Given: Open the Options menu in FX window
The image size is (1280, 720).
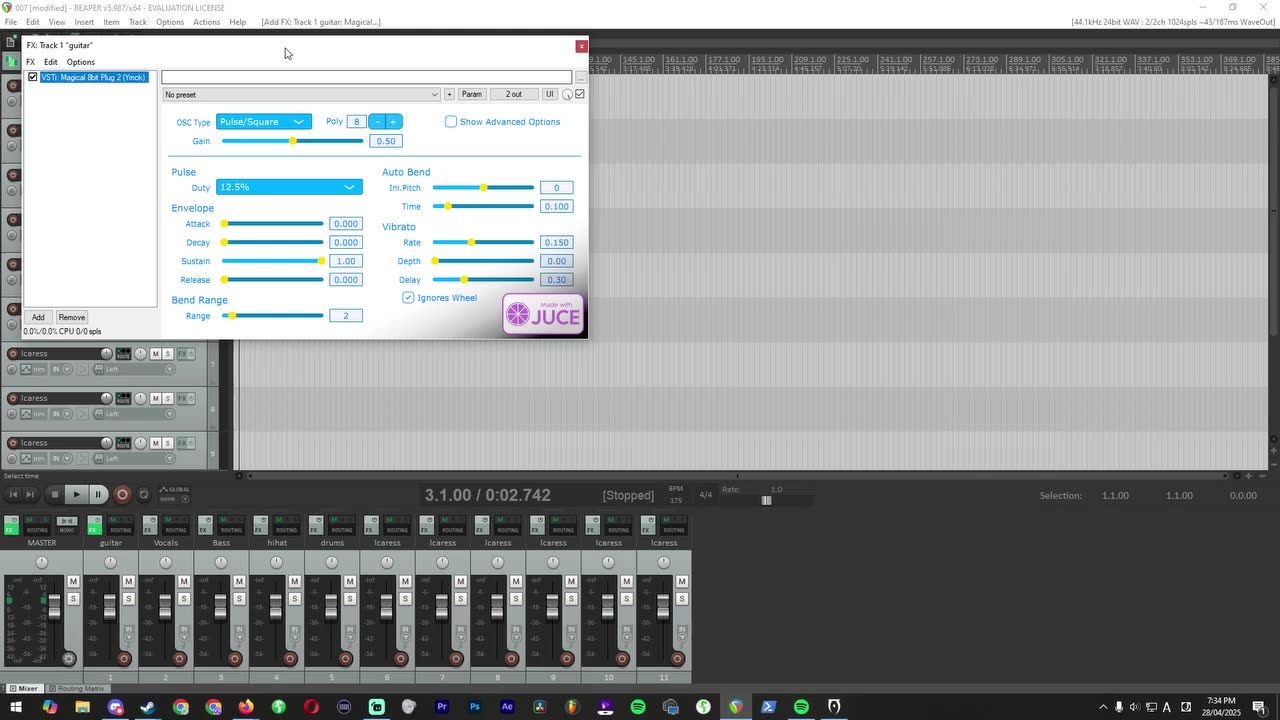Looking at the screenshot, I should pyautogui.click(x=80, y=62).
